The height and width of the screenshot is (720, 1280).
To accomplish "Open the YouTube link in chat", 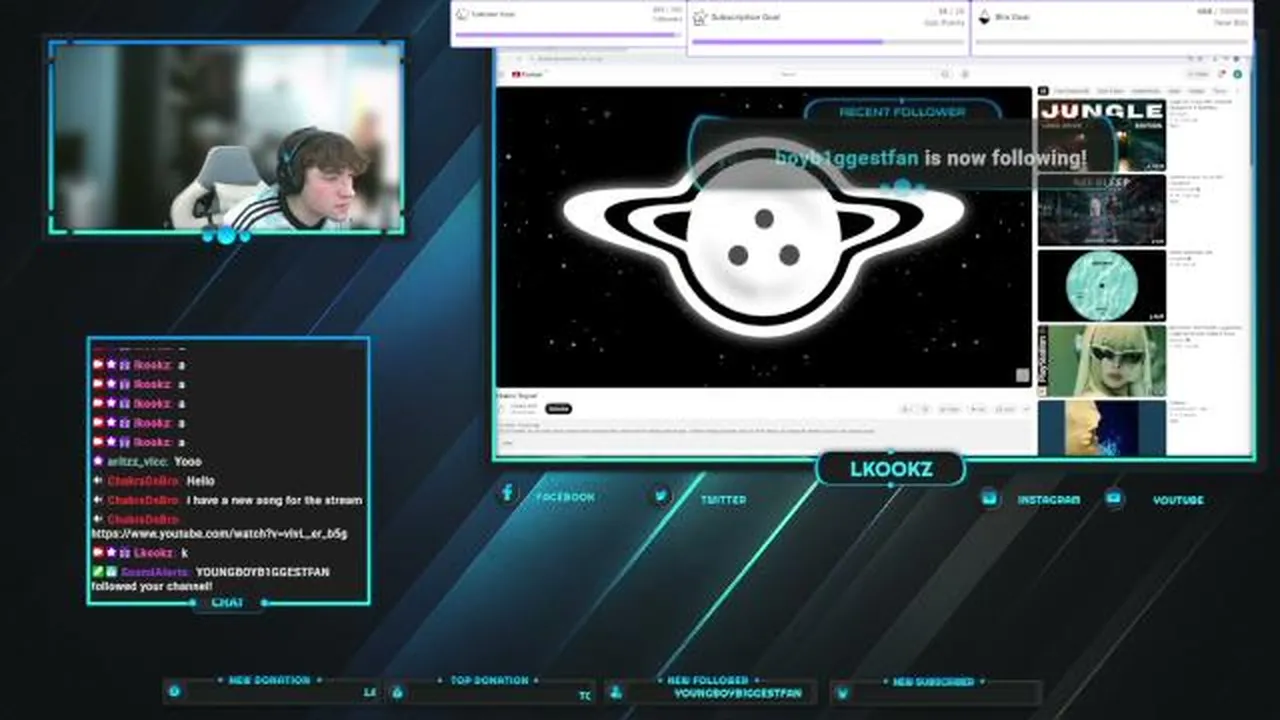I will [219, 534].
